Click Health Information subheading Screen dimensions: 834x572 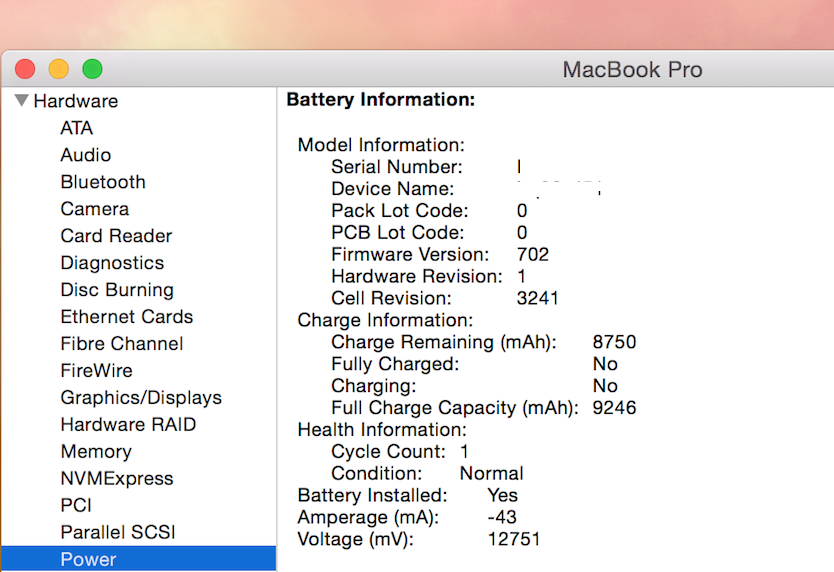coord(382,429)
